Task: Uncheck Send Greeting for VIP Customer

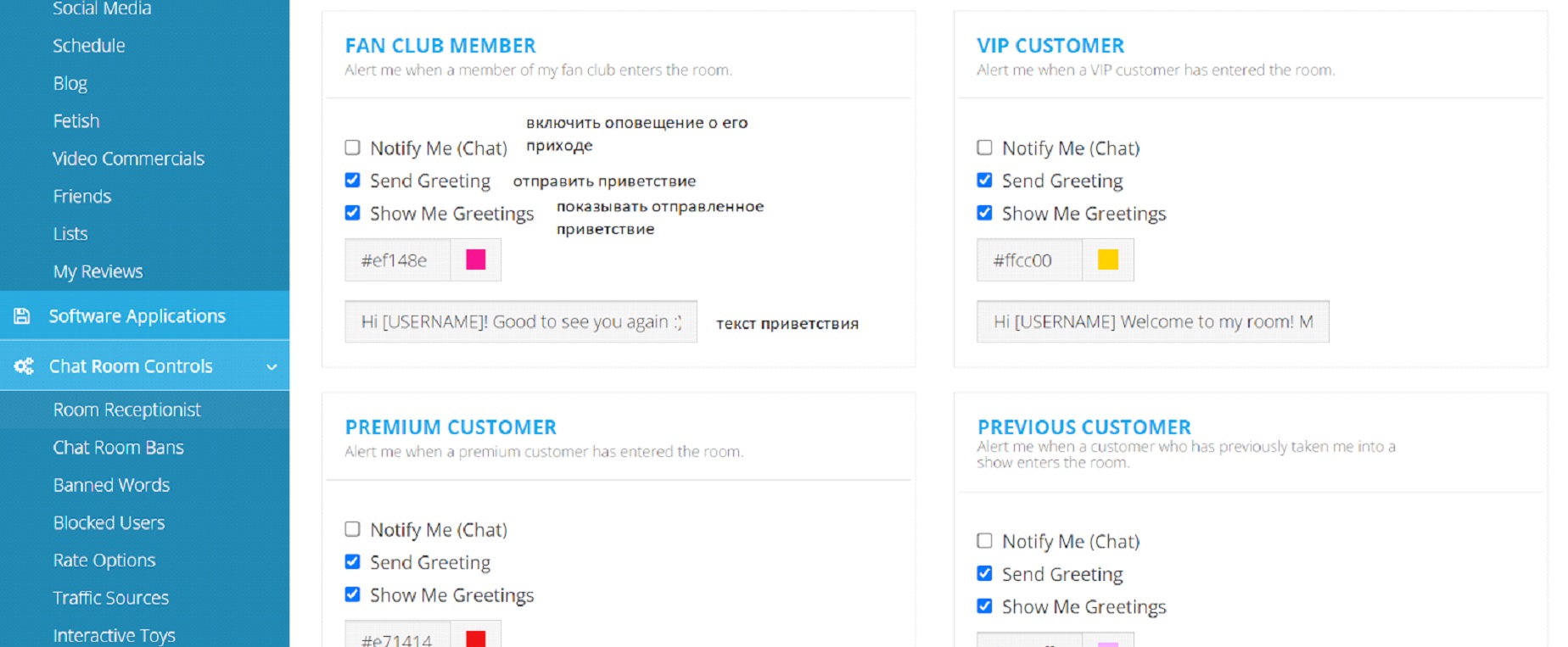Action: point(984,181)
